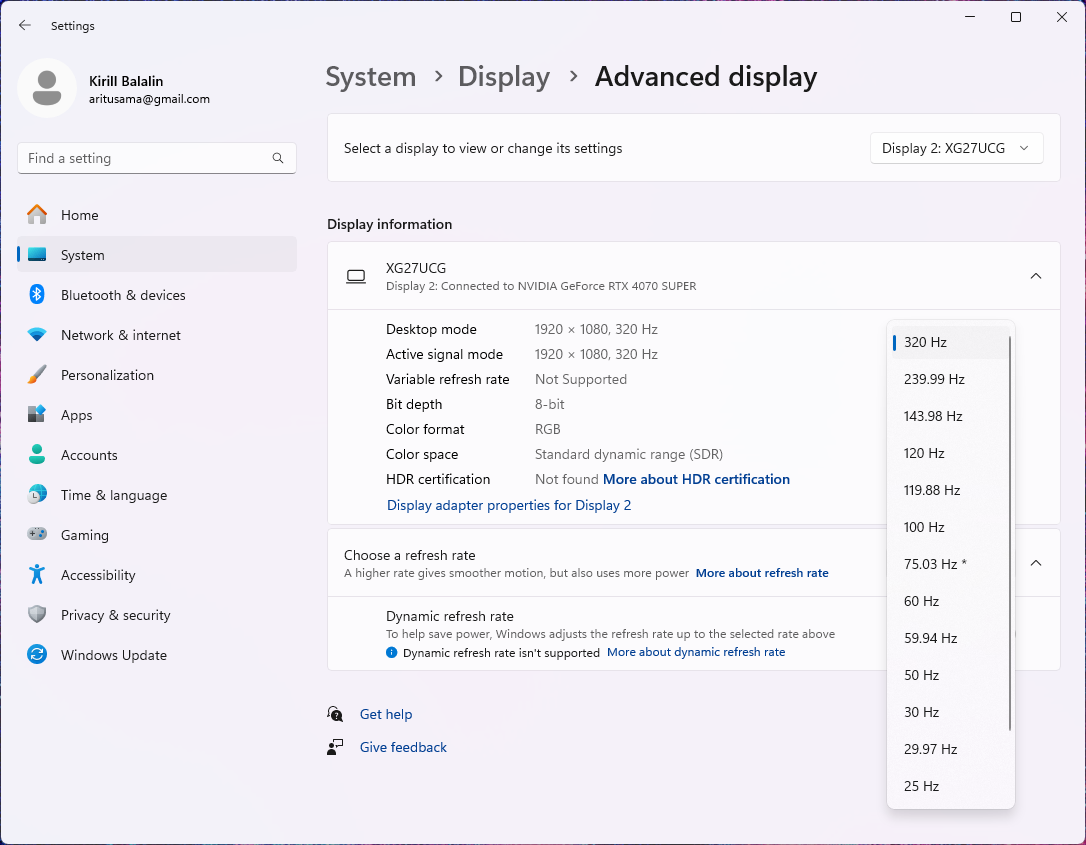Open the Display 2: XG27UCG dropdown

[956, 148]
